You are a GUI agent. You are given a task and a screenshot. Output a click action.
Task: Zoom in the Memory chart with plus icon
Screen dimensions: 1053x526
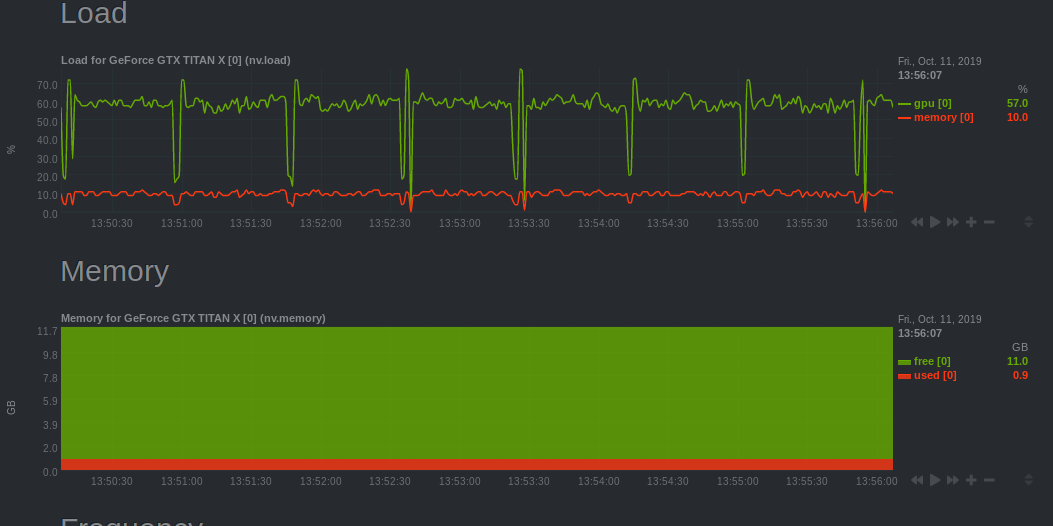[x=971, y=480]
